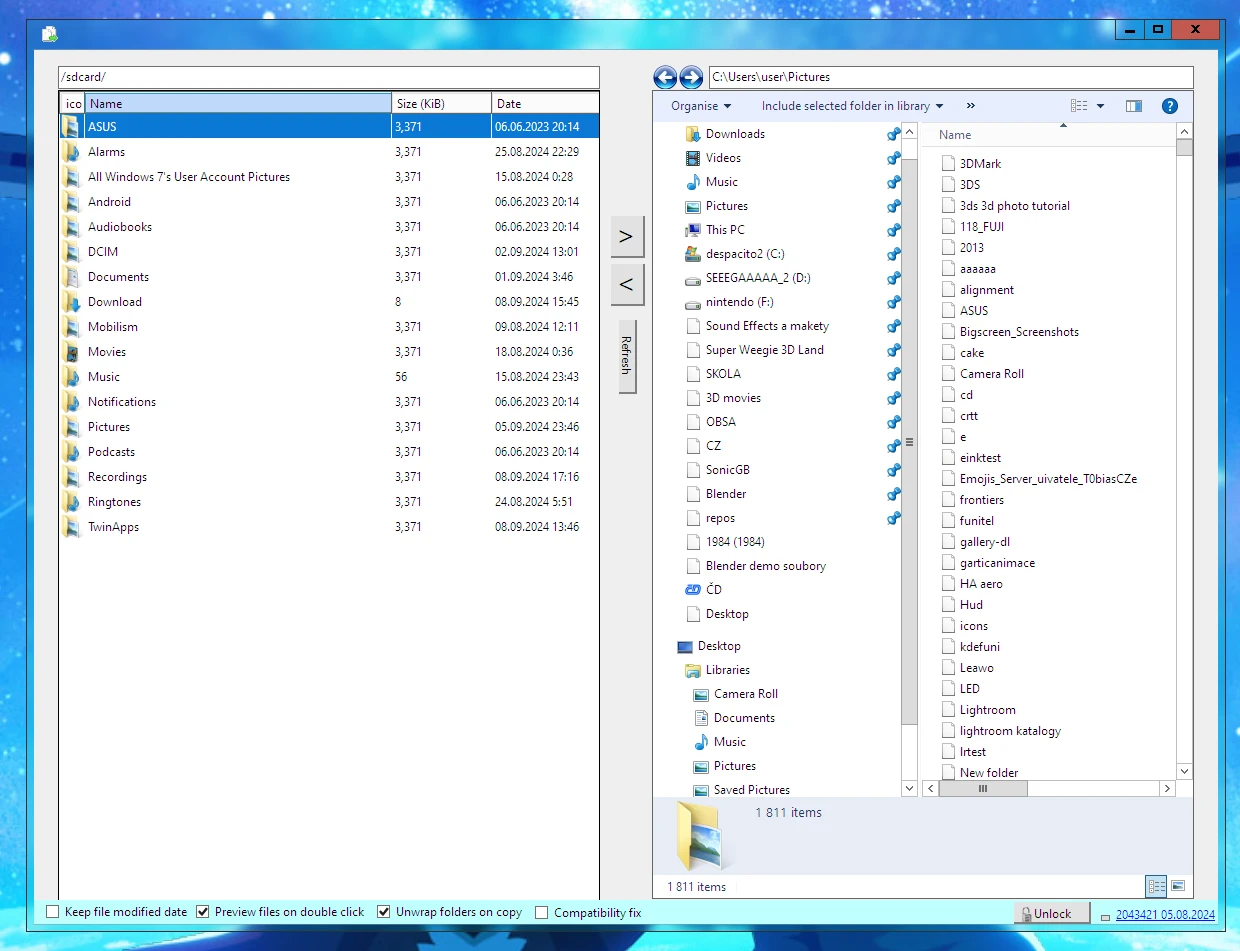Click the despacito2 (C:) drive icon
This screenshot has height=951, width=1240.
(x=693, y=254)
